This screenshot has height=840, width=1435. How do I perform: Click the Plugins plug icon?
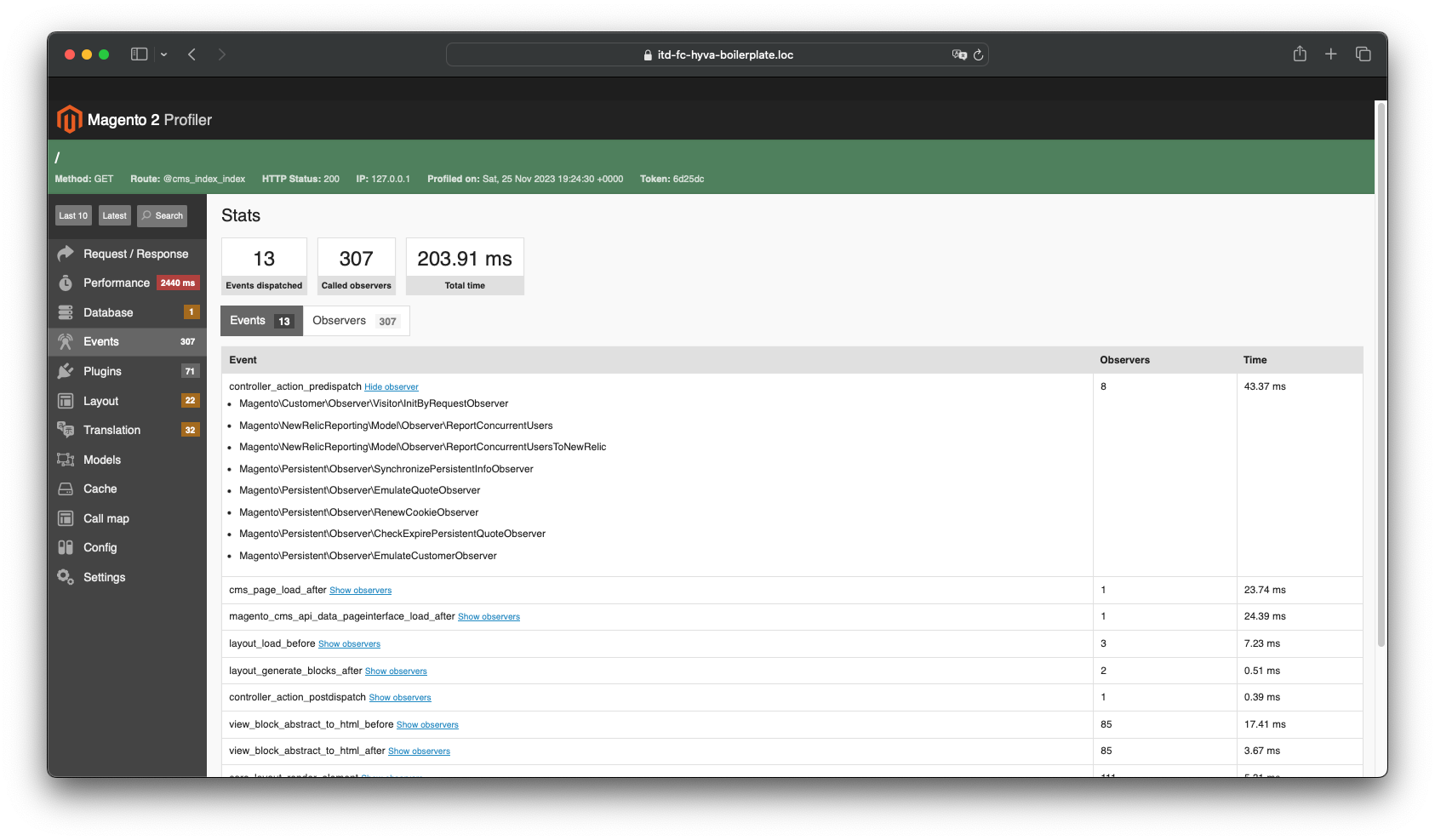(x=66, y=371)
